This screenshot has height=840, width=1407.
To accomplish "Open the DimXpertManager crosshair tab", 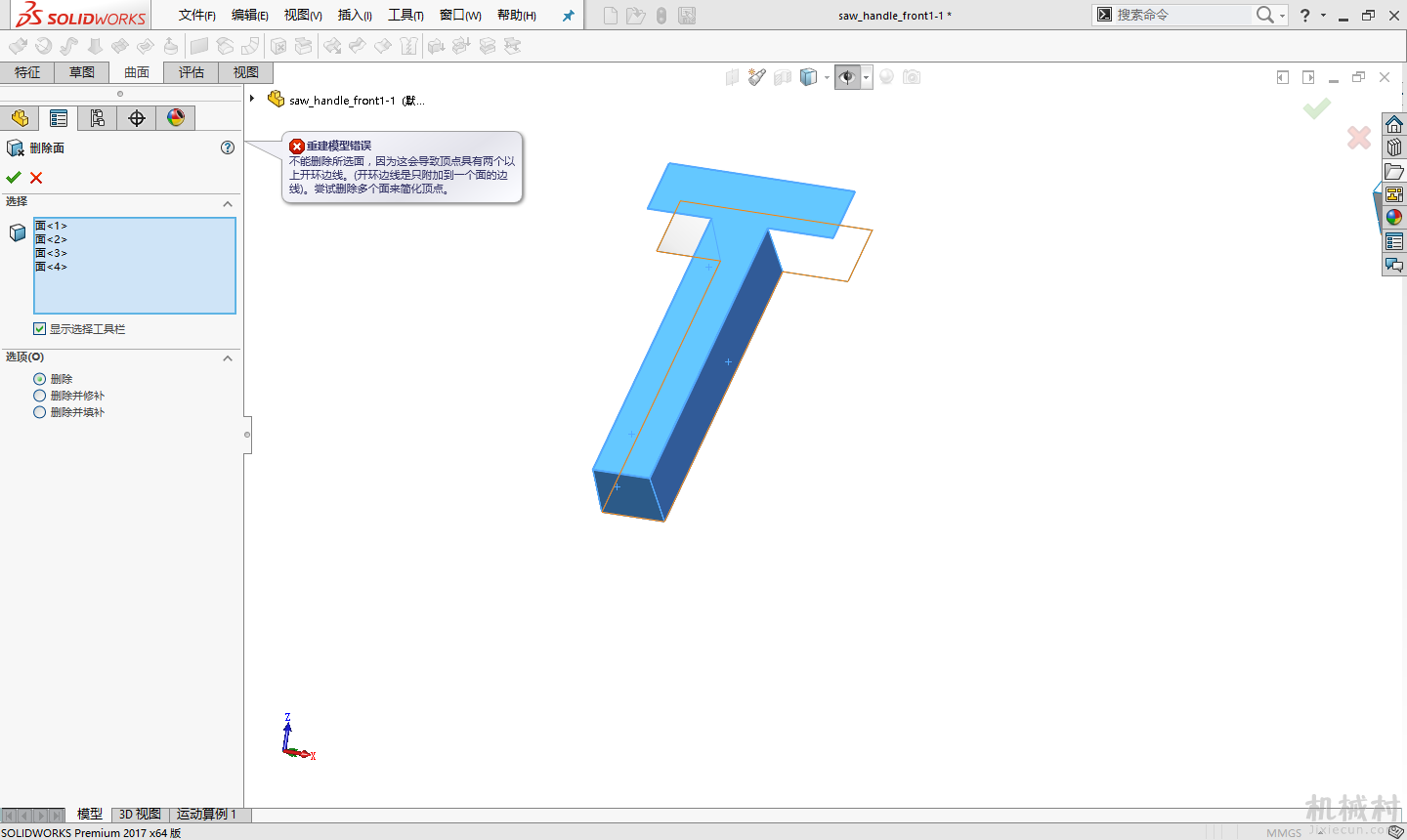I will [137, 118].
